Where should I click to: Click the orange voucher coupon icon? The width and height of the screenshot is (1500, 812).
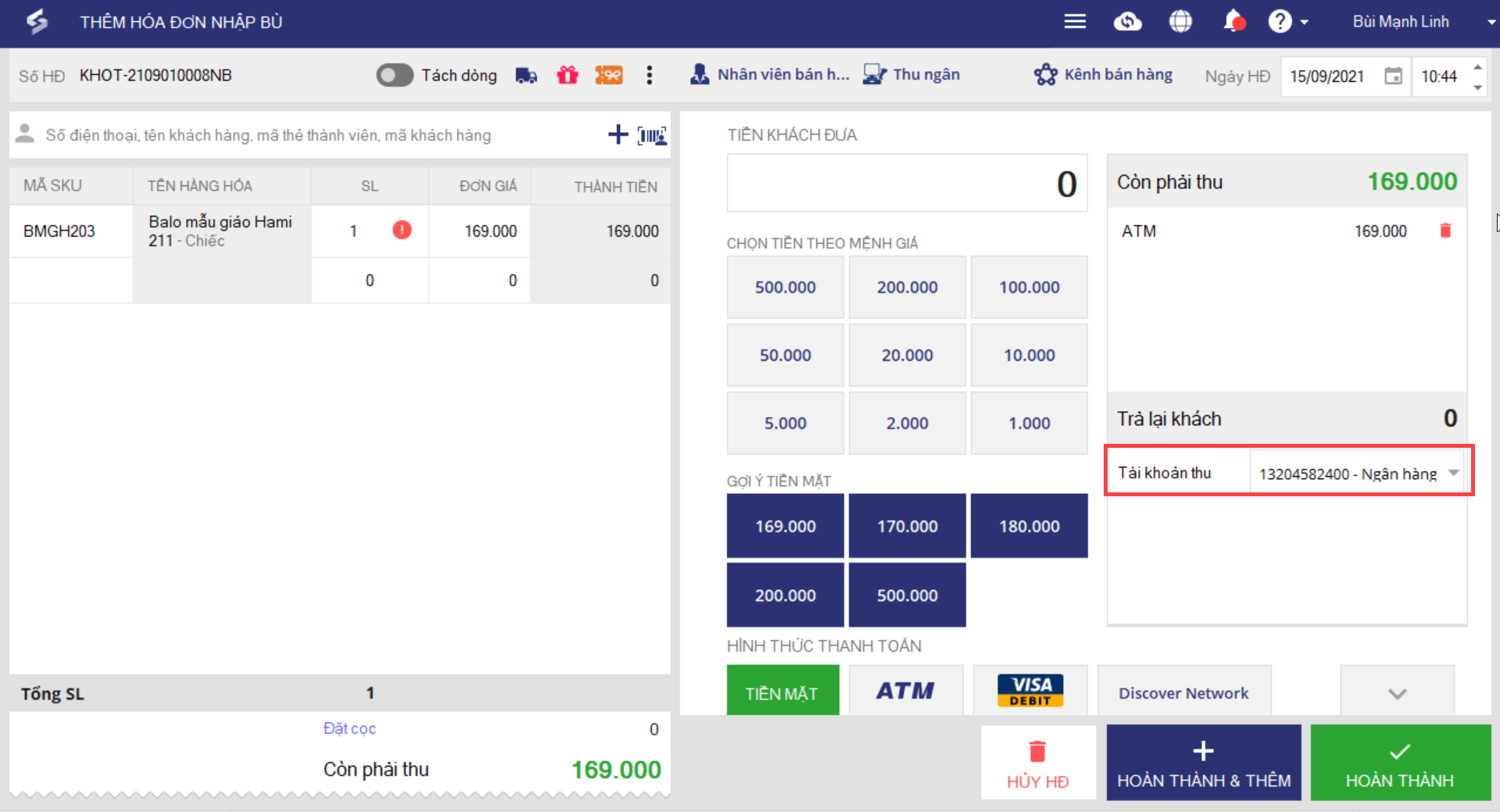tap(609, 75)
